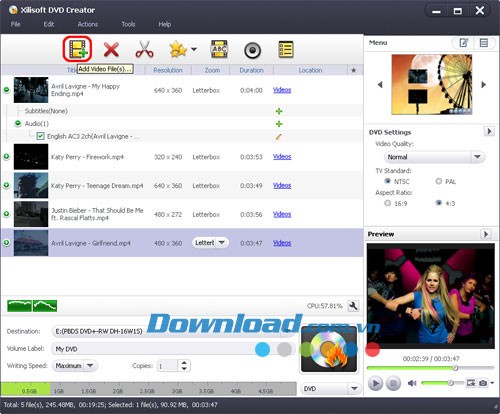Click the Copies number field
Viewport: 500px width, 414px height.
pyautogui.click(x=167, y=366)
